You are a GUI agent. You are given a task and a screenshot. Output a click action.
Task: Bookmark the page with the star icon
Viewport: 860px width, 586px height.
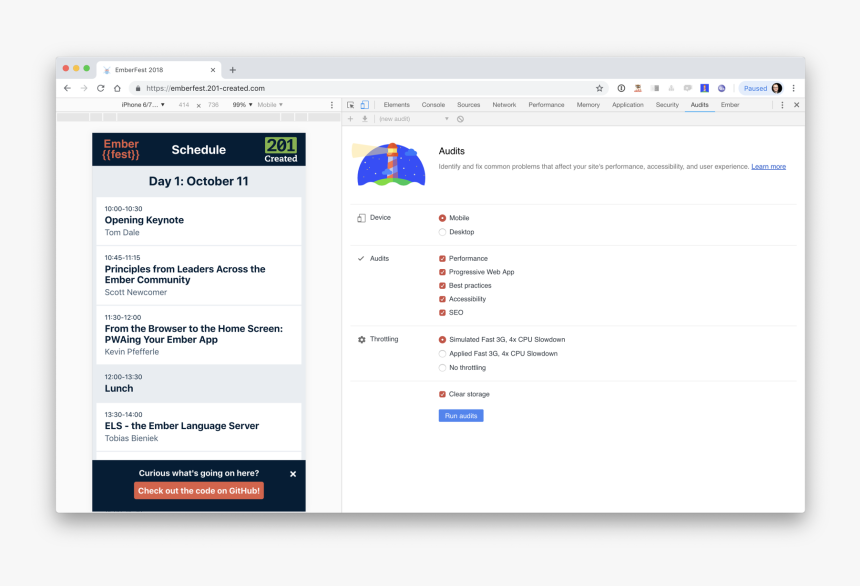pyautogui.click(x=599, y=88)
